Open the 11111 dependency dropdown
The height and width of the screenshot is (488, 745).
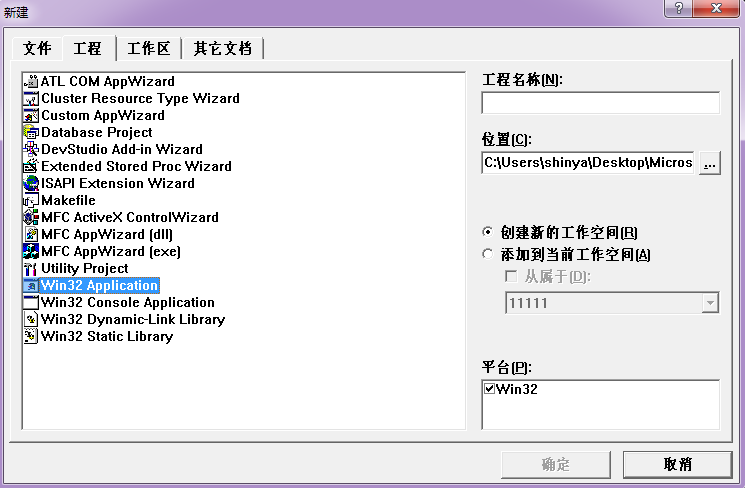[x=710, y=303]
